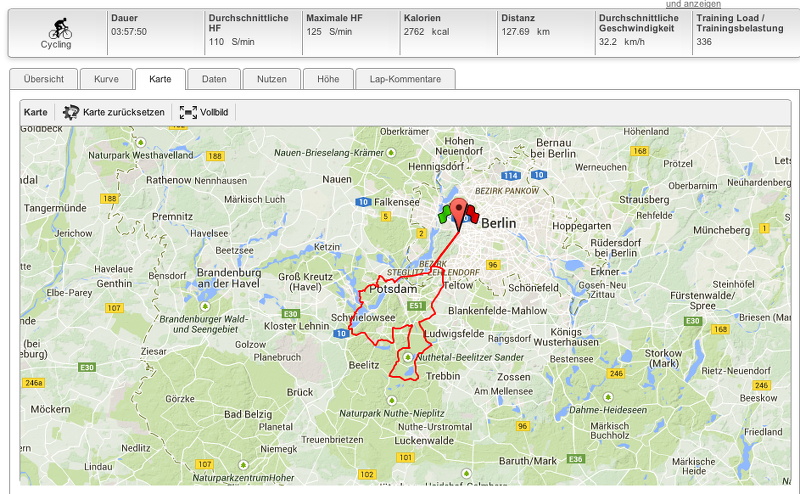Click the park icon at Dahme-Heideseen
800x494 pixels.
click(608, 397)
